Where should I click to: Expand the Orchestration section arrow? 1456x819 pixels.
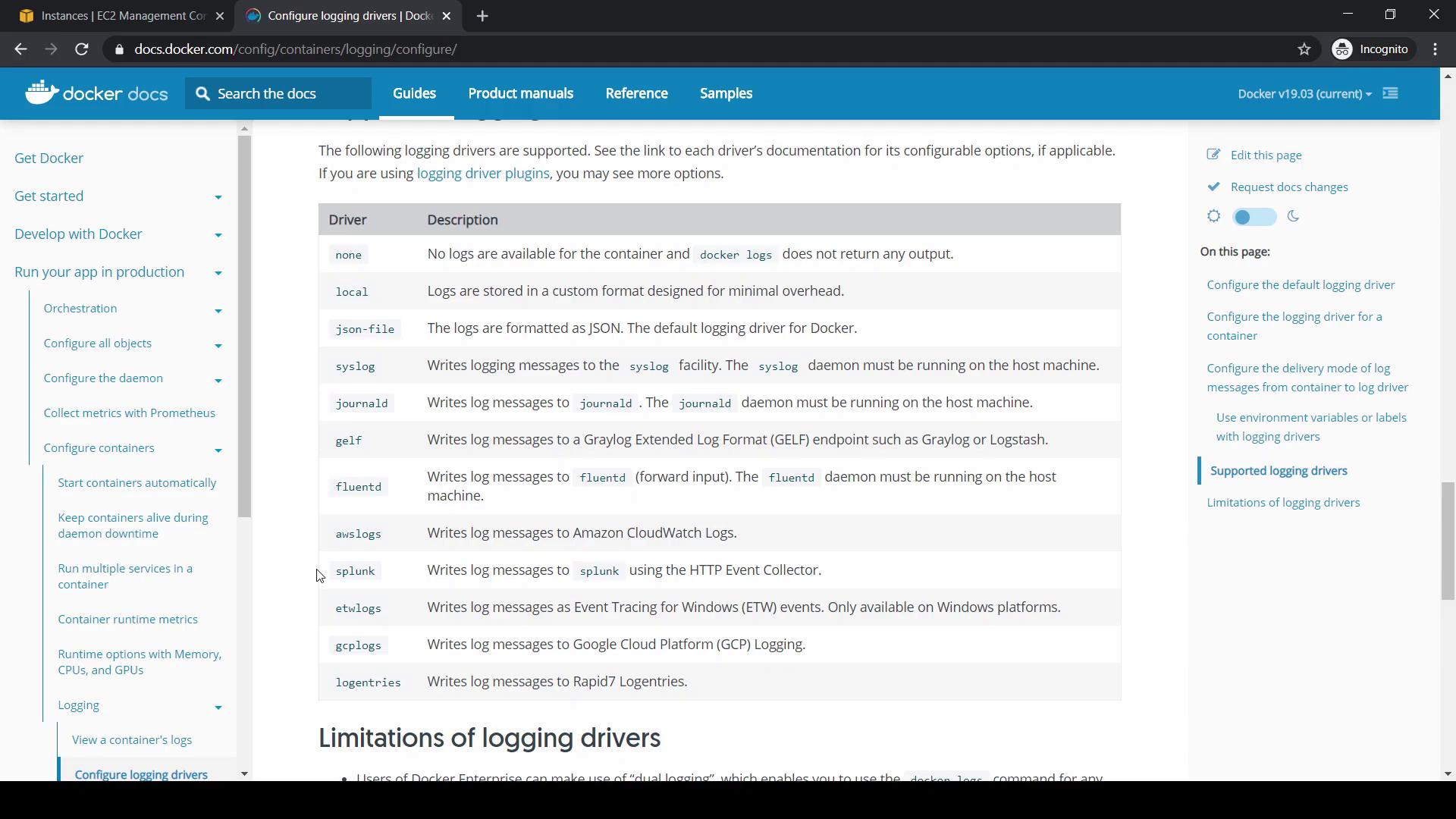click(218, 311)
